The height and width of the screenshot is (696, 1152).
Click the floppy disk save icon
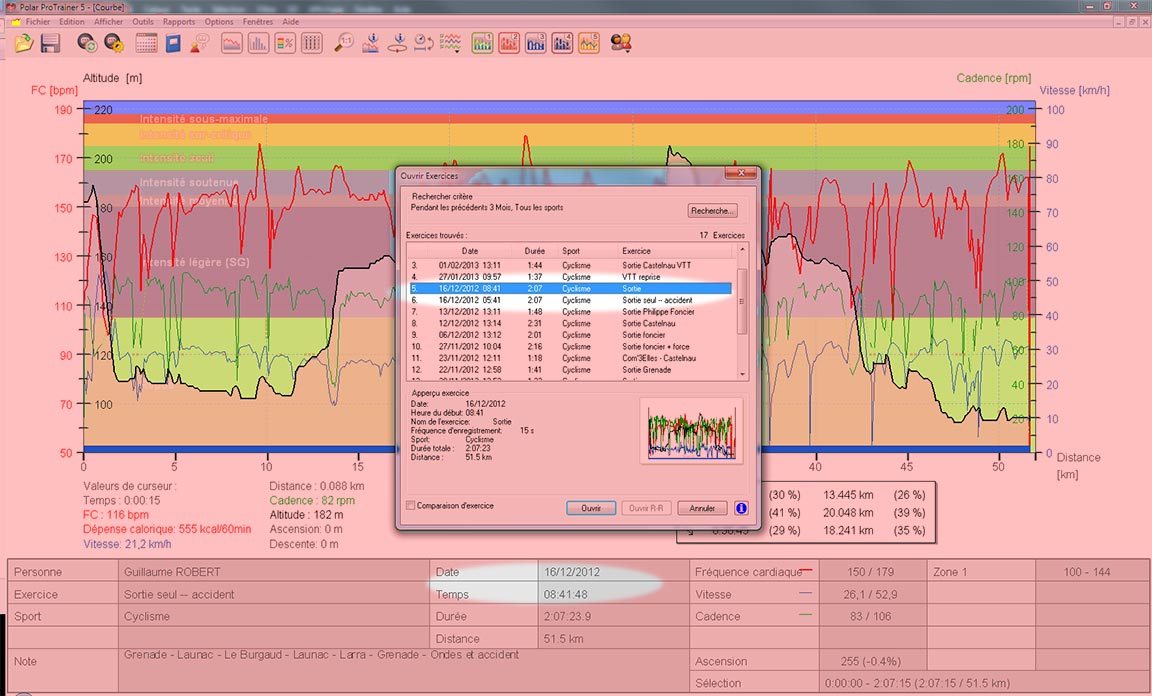(x=50, y=43)
